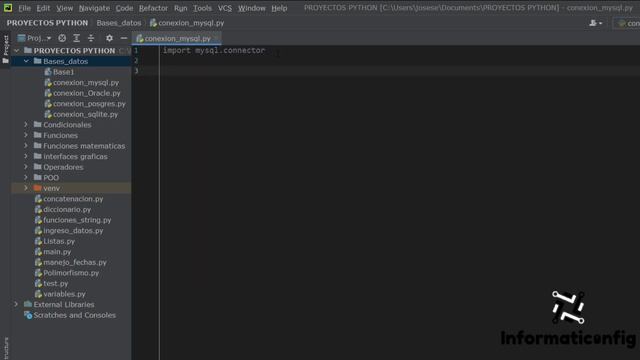Click line number 3 in gutter
This screenshot has width=640, height=360.
[136, 71]
